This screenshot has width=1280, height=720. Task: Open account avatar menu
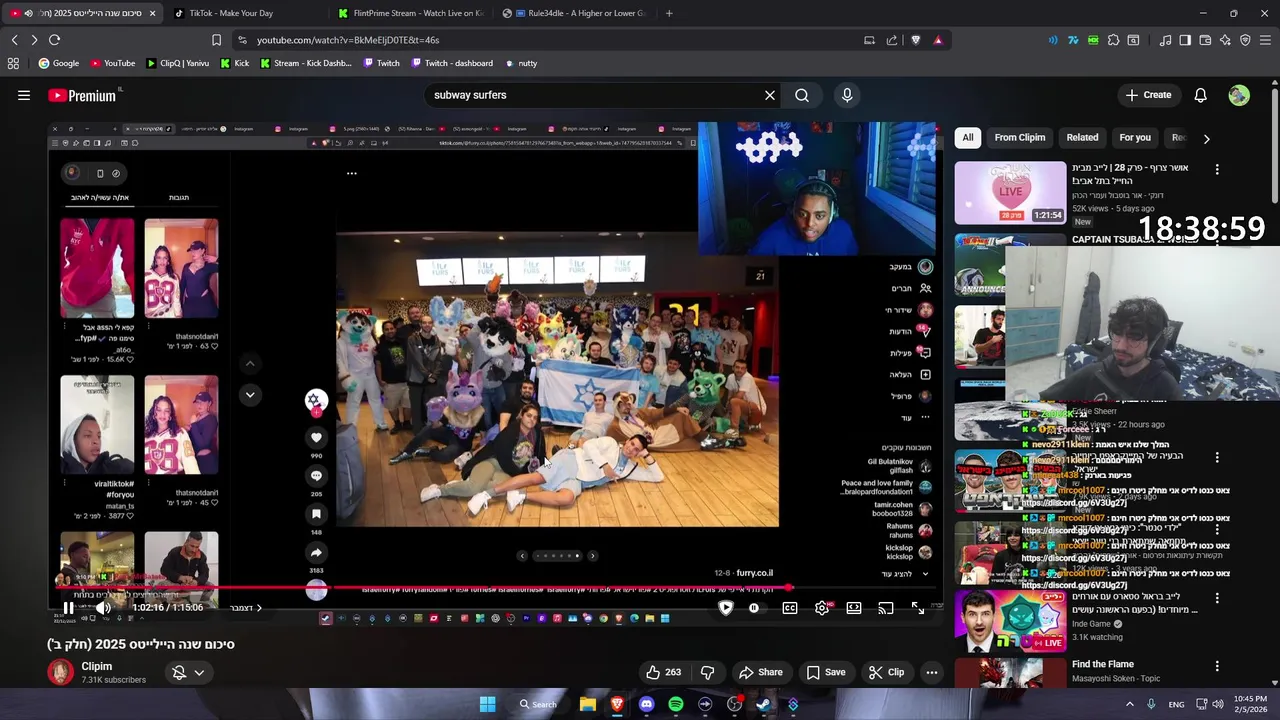pos(1239,95)
